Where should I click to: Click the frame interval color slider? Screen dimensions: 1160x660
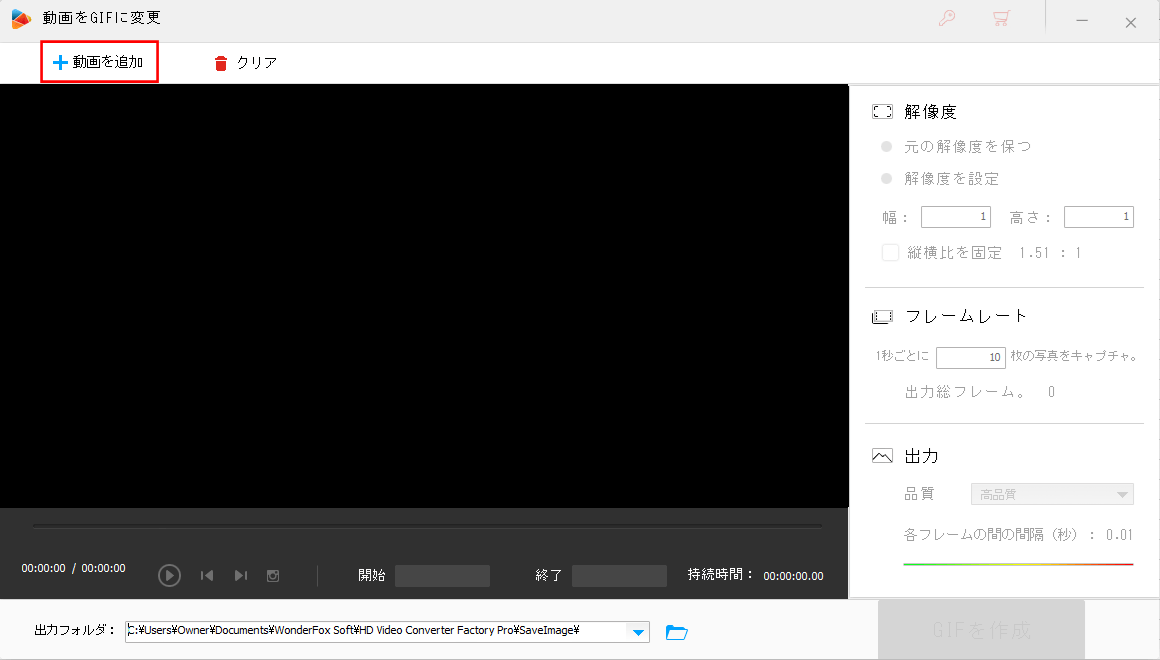1017,565
